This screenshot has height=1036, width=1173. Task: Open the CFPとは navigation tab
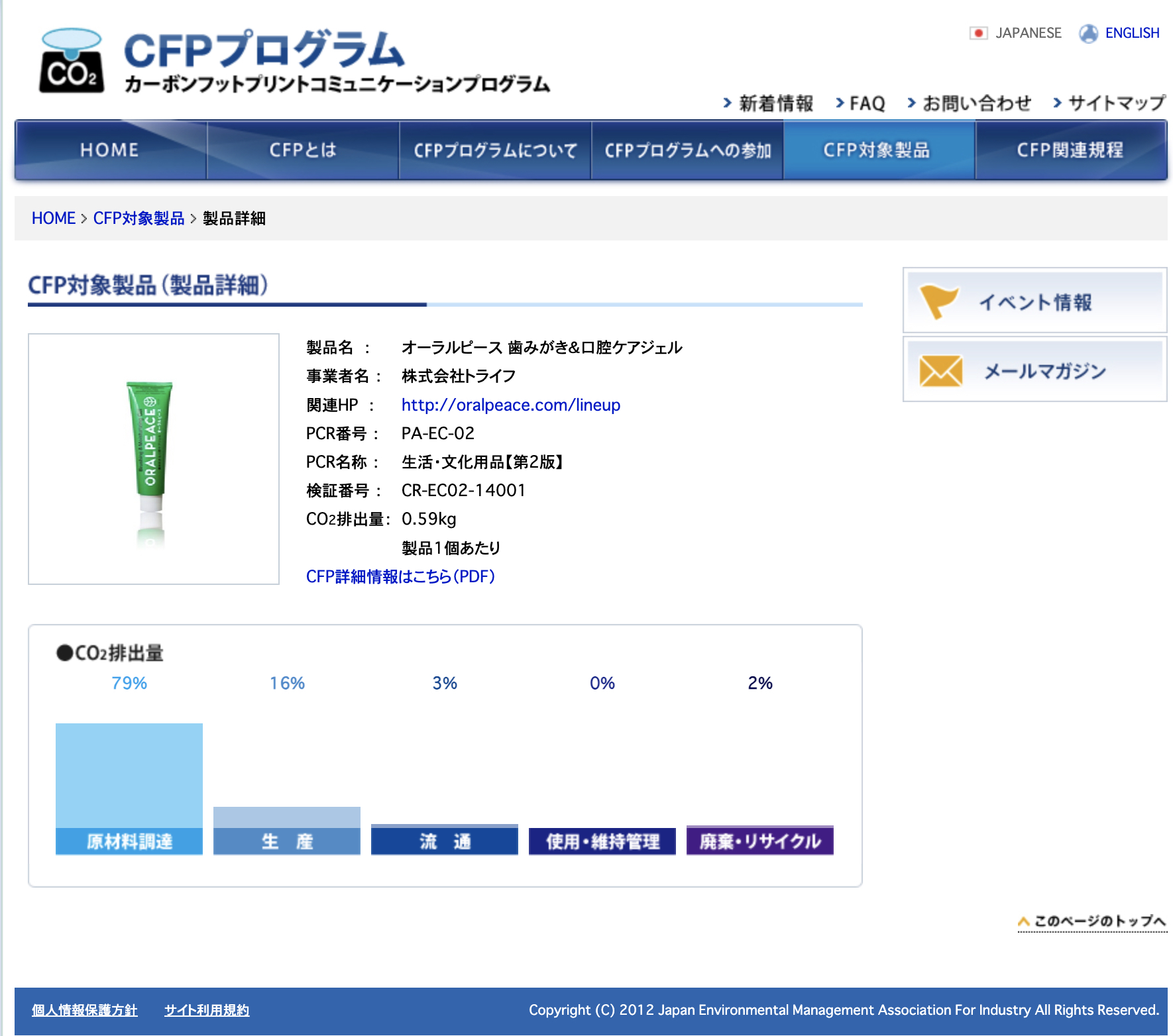coord(303,150)
